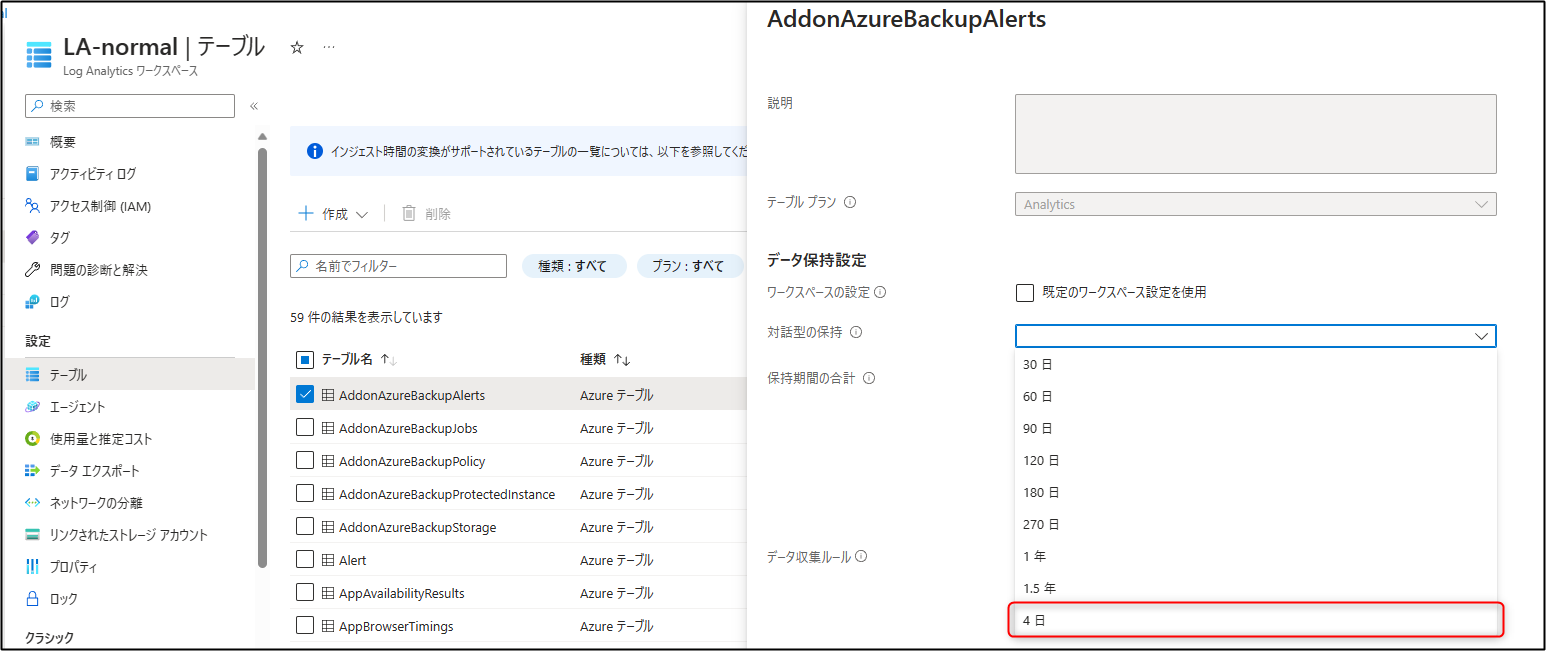This screenshot has height=651, width=1546.
Task: Click the sidebar vertical scrollbar
Action: tap(262, 357)
